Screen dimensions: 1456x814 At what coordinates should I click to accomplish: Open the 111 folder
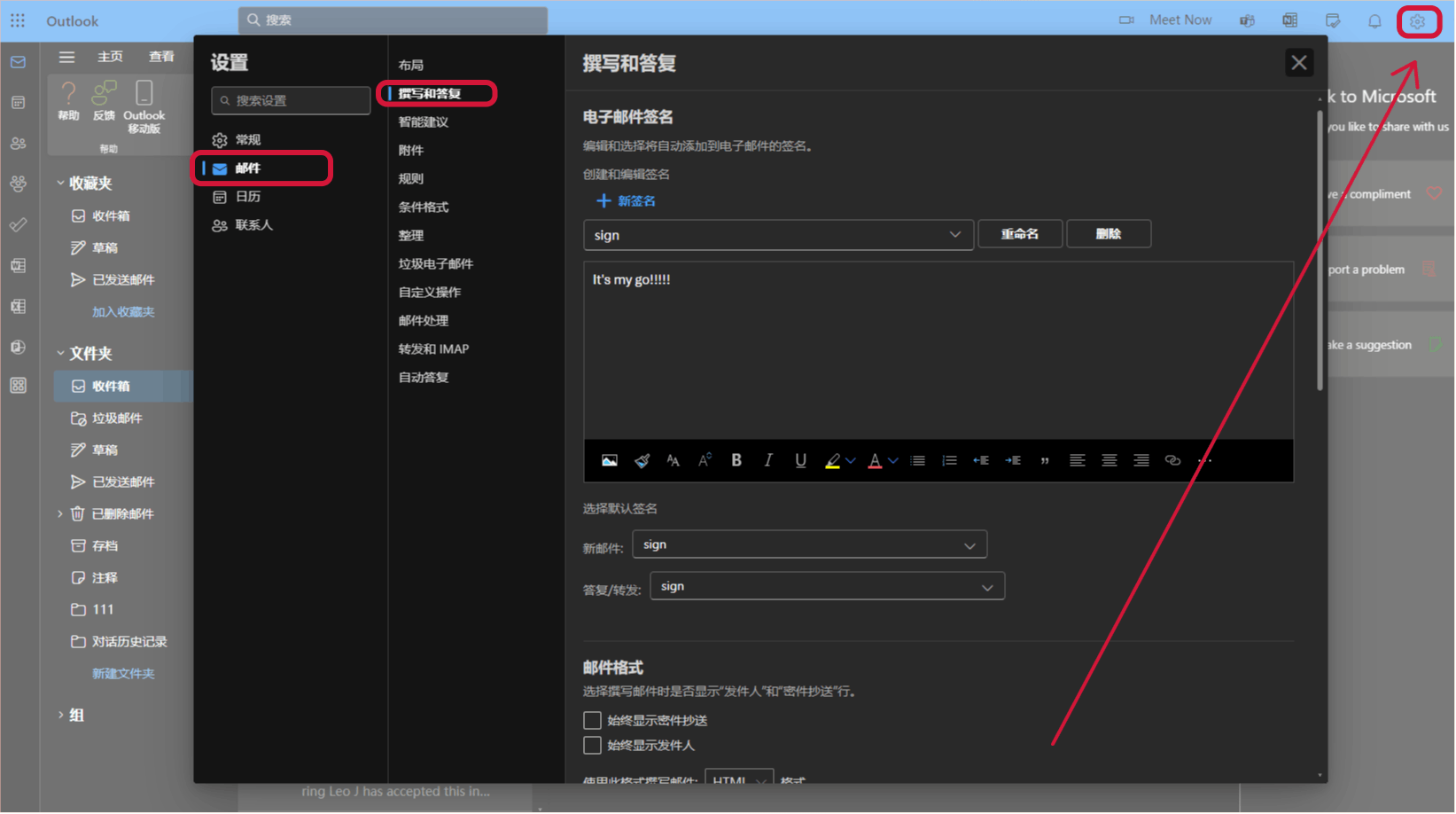[x=92, y=610]
